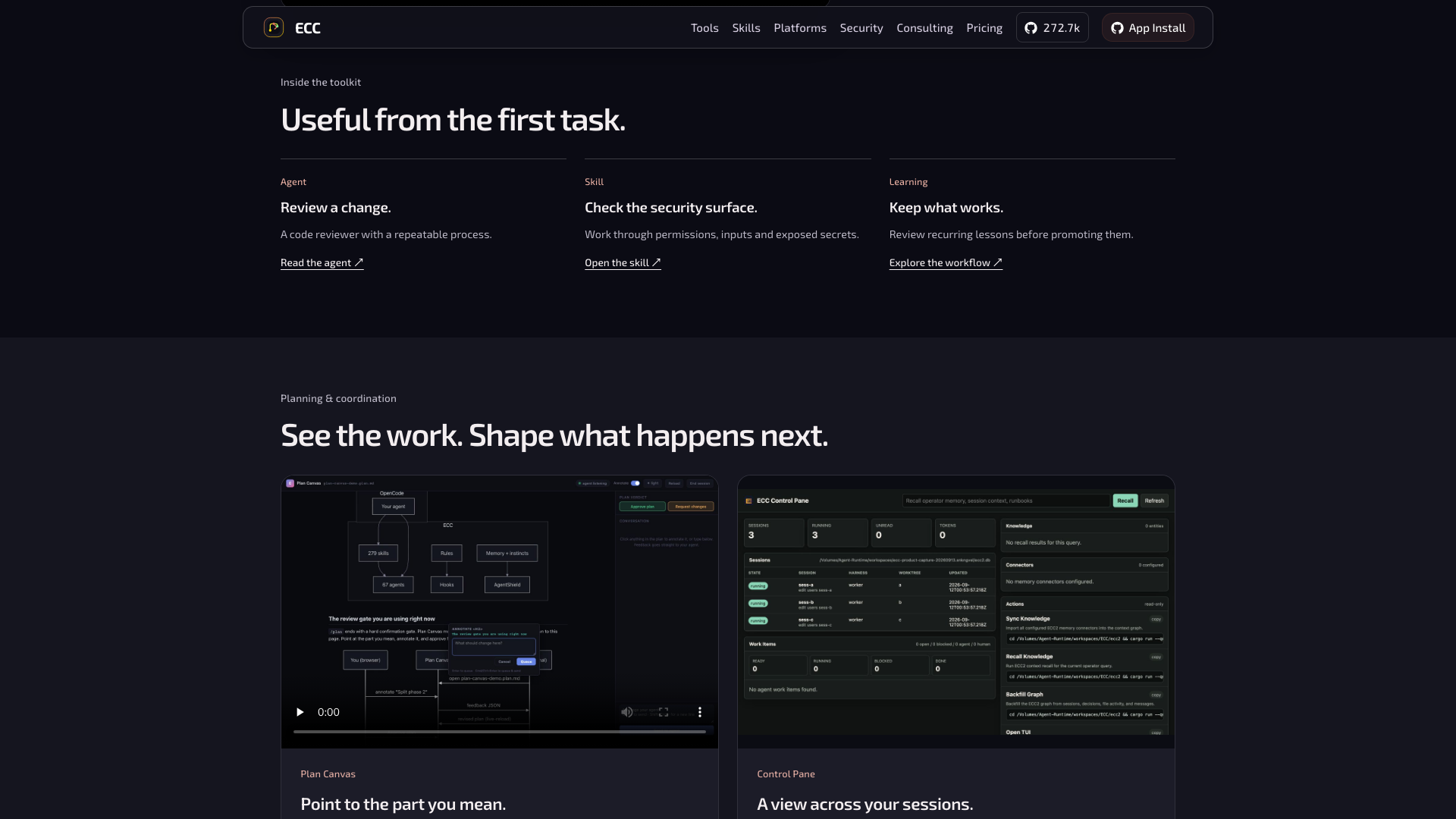Screen dimensions: 1456x819
Task: Open the Security nav link
Action: [x=861, y=28]
